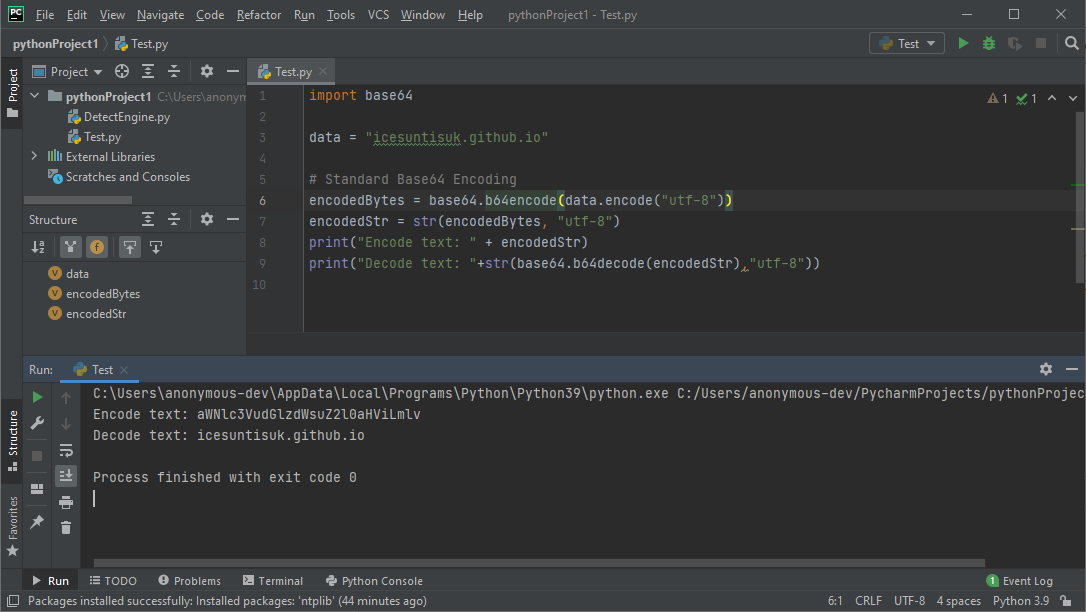1086x612 pixels.
Task: Toggle soft-wrap in Run console
Action: (x=66, y=451)
